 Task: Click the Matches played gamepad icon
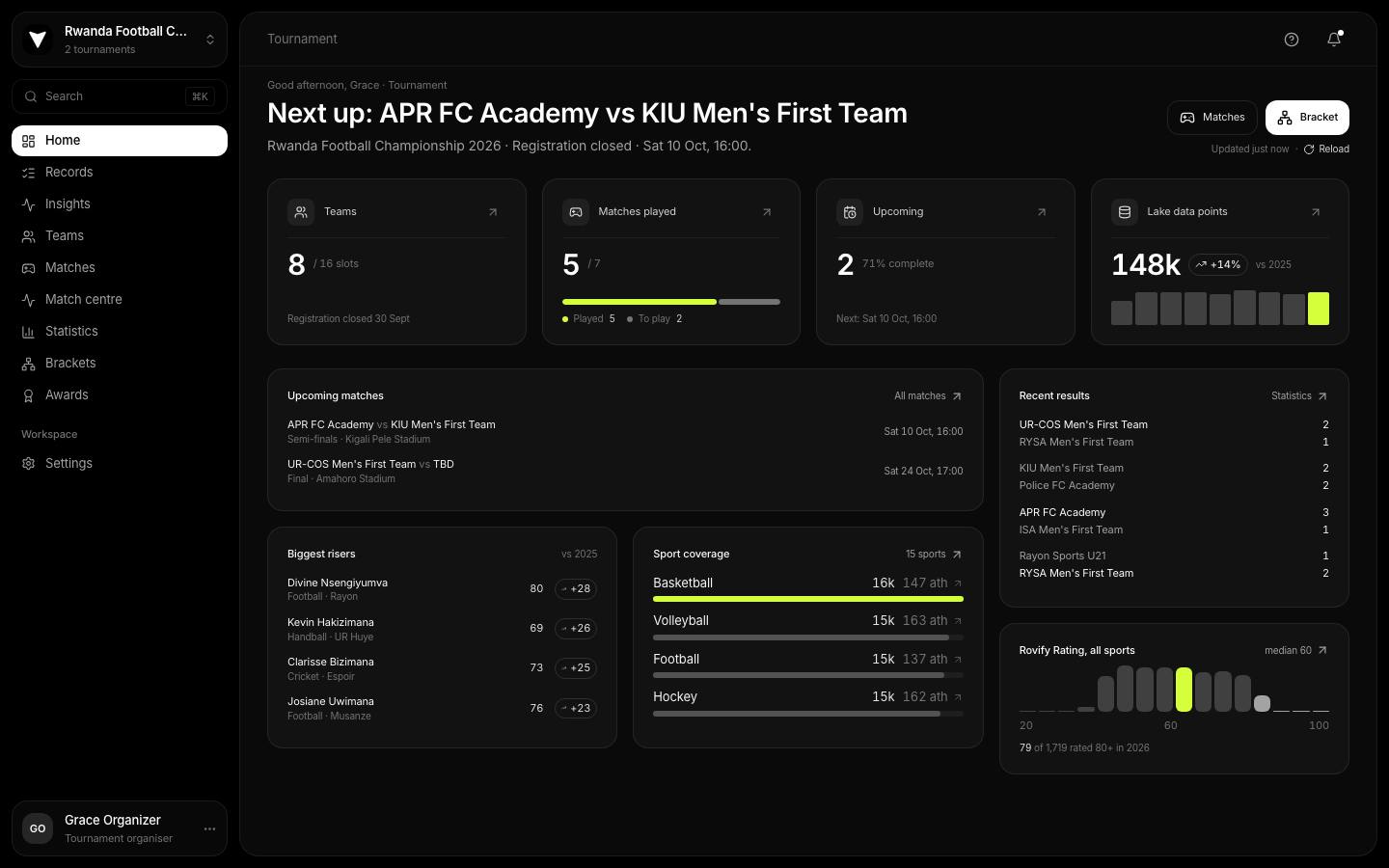point(576,212)
